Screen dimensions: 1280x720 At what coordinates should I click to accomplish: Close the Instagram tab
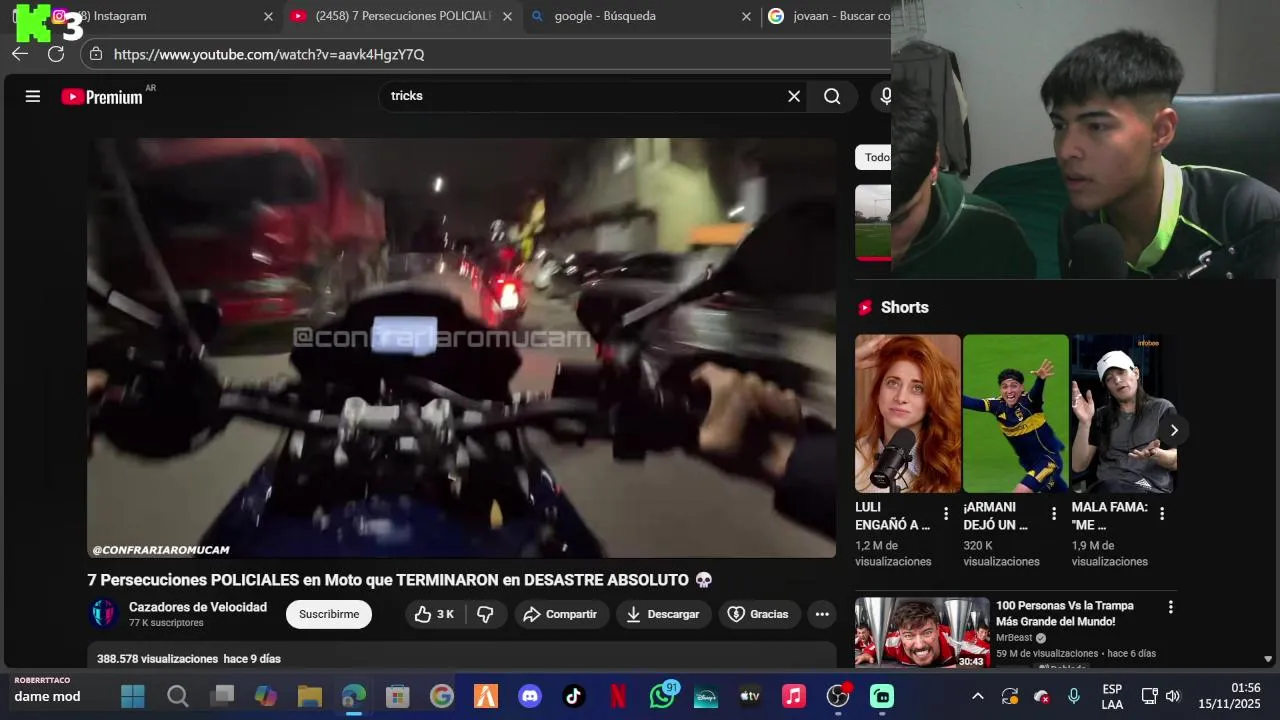(268, 16)
